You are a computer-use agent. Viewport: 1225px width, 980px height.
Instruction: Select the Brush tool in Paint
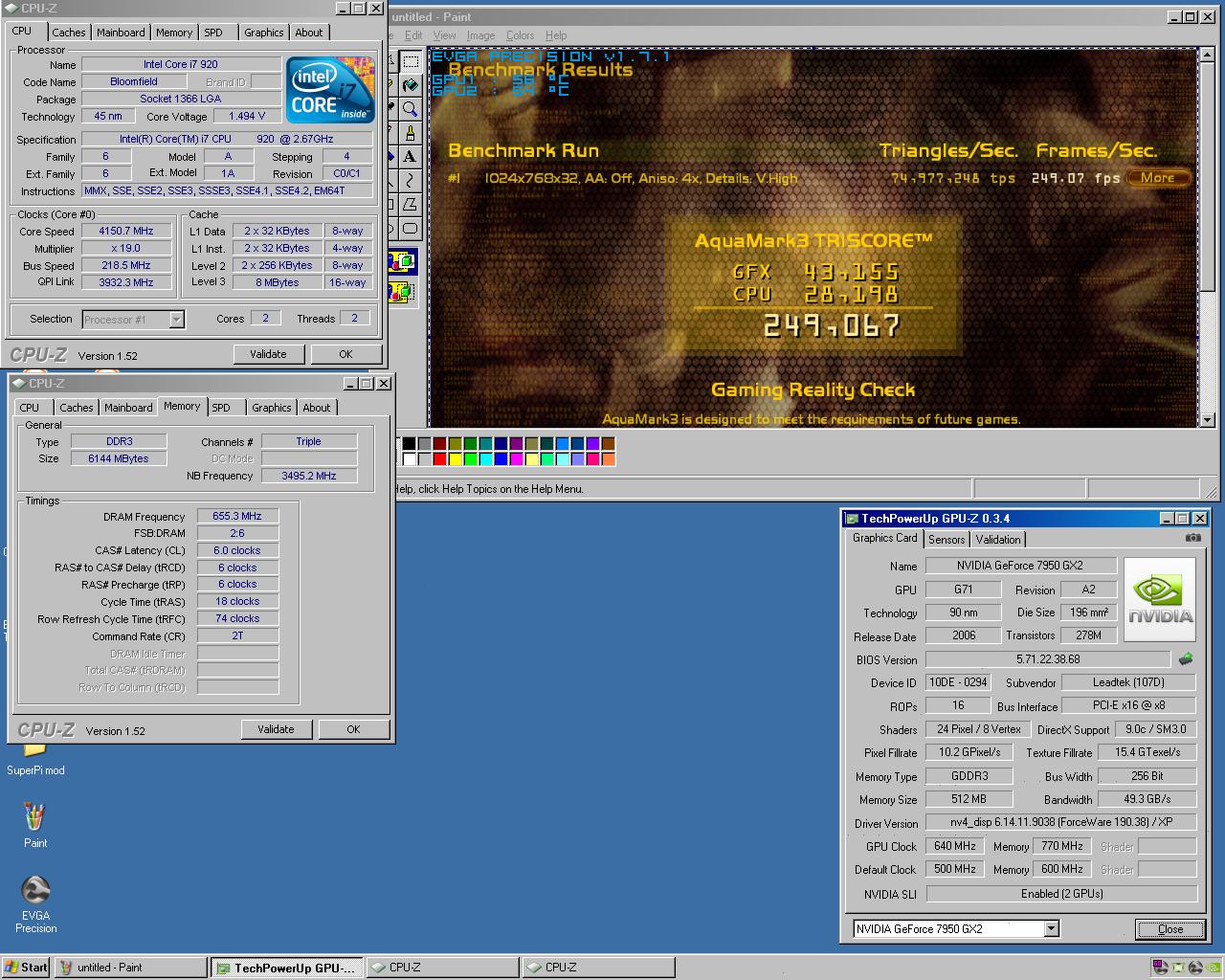pos(411,134)
